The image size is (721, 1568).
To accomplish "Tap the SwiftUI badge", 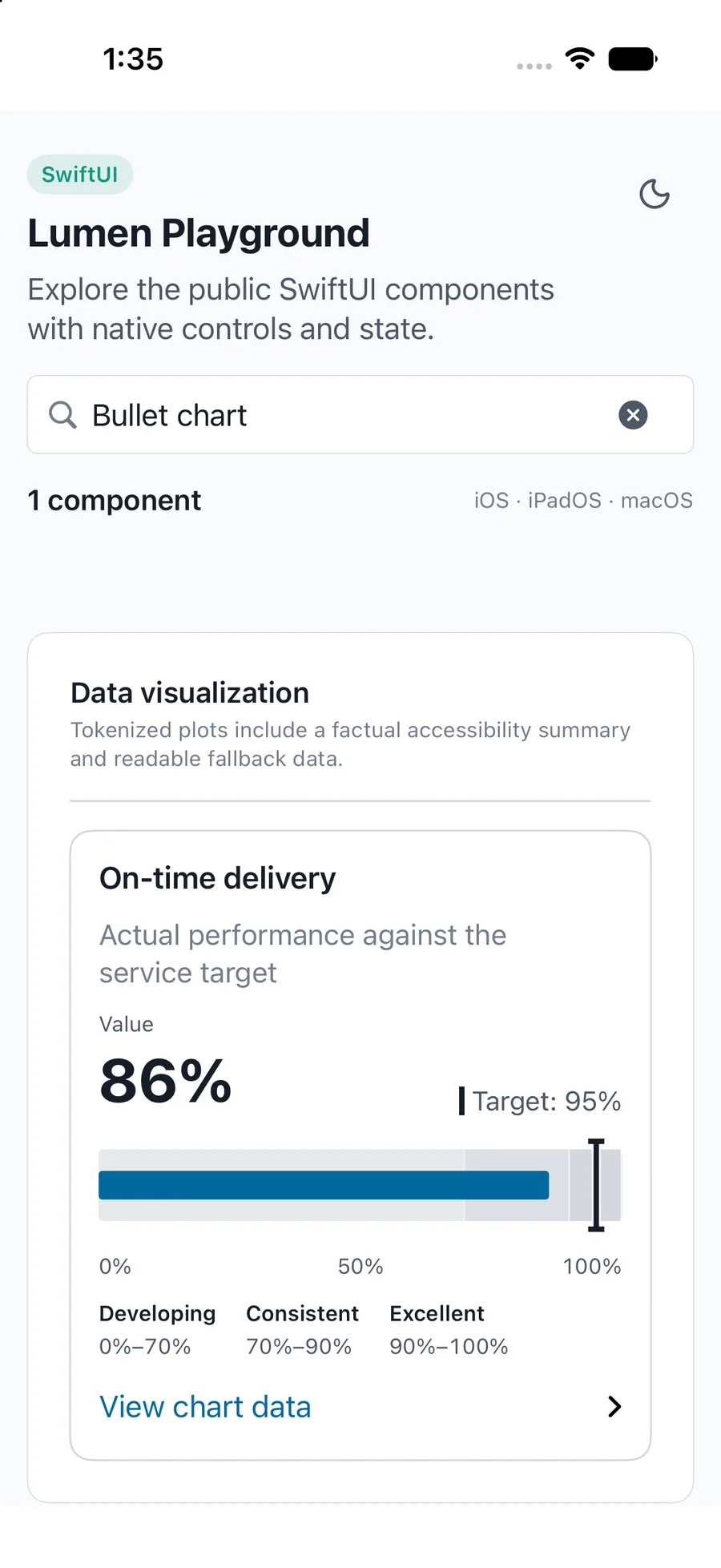I will (x=80, y=175).
